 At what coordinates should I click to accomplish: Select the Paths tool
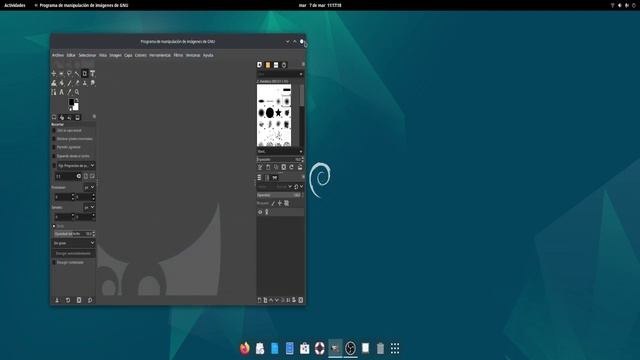[x=53, y=92]
